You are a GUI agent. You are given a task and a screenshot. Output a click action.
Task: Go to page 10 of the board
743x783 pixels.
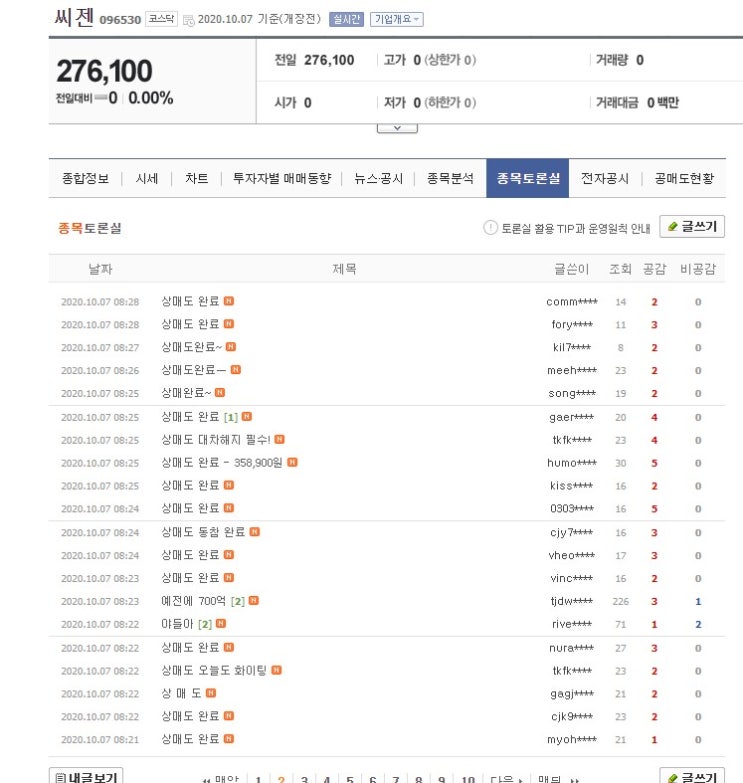tap(468, 779)
